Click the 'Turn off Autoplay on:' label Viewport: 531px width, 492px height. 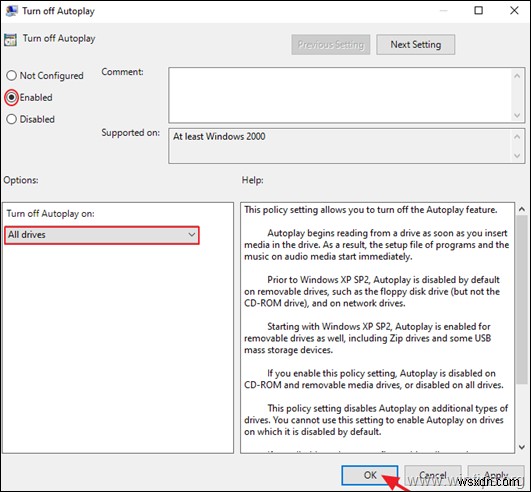(x=50, y=214)
